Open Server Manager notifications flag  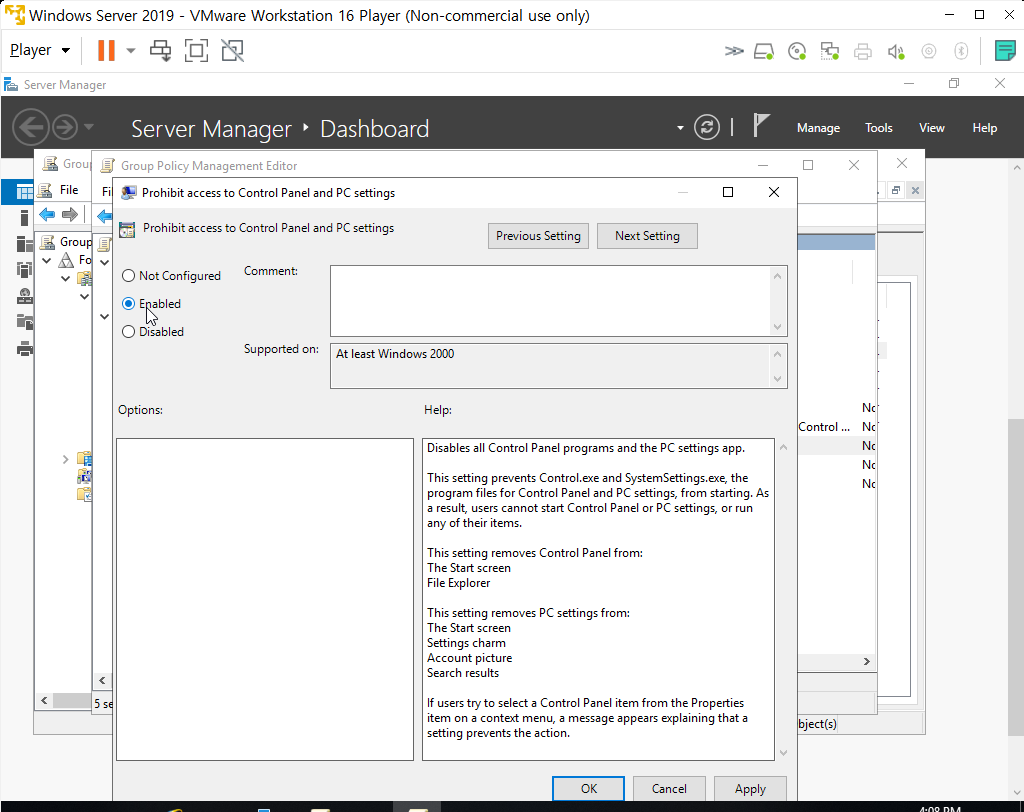click(x=760, y=125)
